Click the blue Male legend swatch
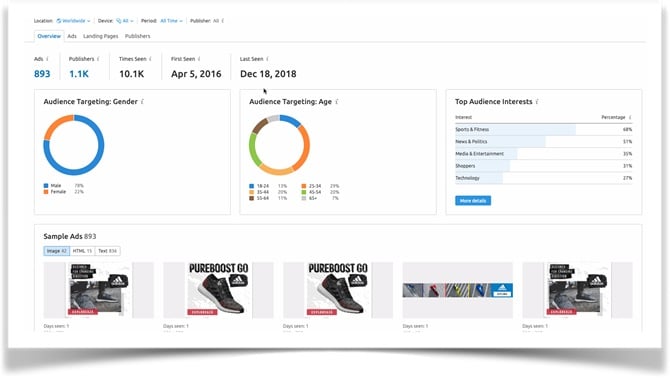The height and width of the screenshot is (380, 670). pos(46,186)
